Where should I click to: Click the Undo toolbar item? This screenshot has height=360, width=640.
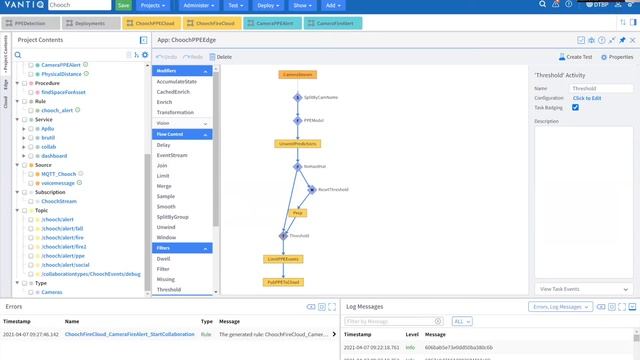click(167, 57)
